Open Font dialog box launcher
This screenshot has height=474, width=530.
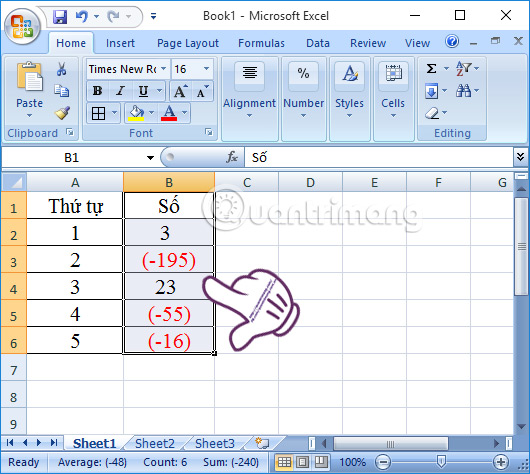[209, 133]
